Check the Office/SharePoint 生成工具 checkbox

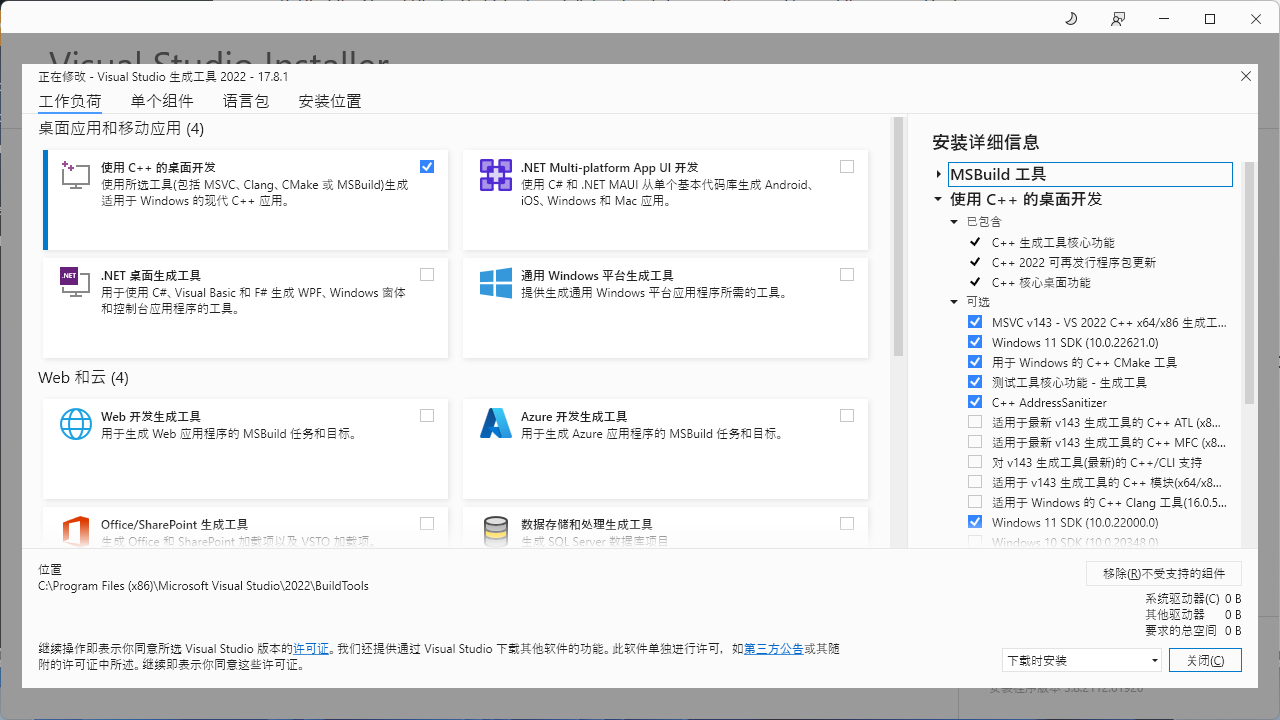click(427, 524)
